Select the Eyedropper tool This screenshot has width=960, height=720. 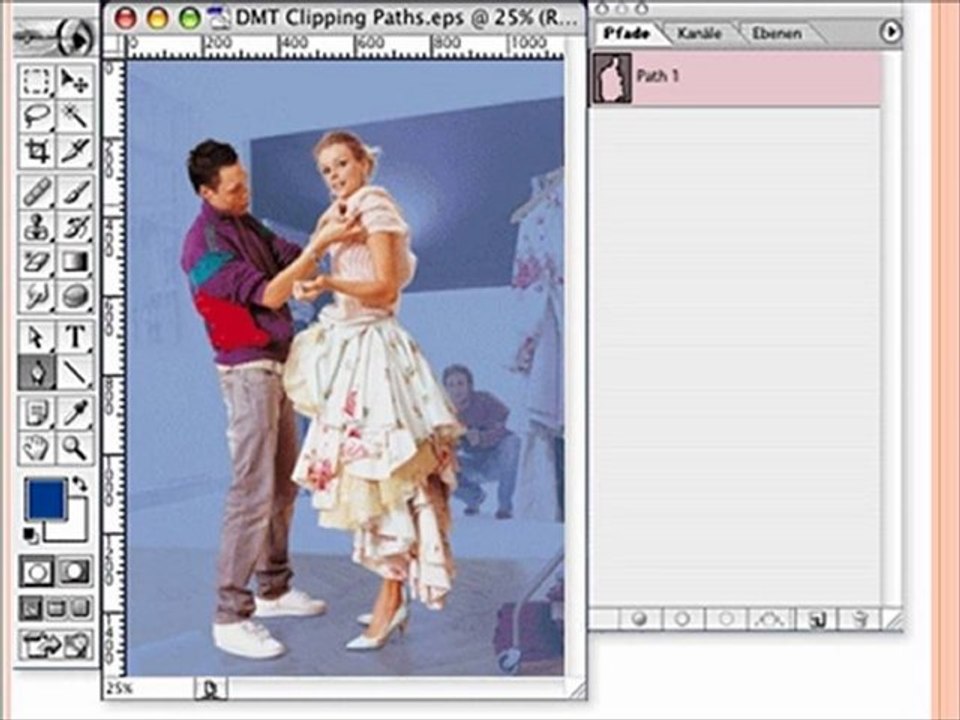tap(75, 413)
